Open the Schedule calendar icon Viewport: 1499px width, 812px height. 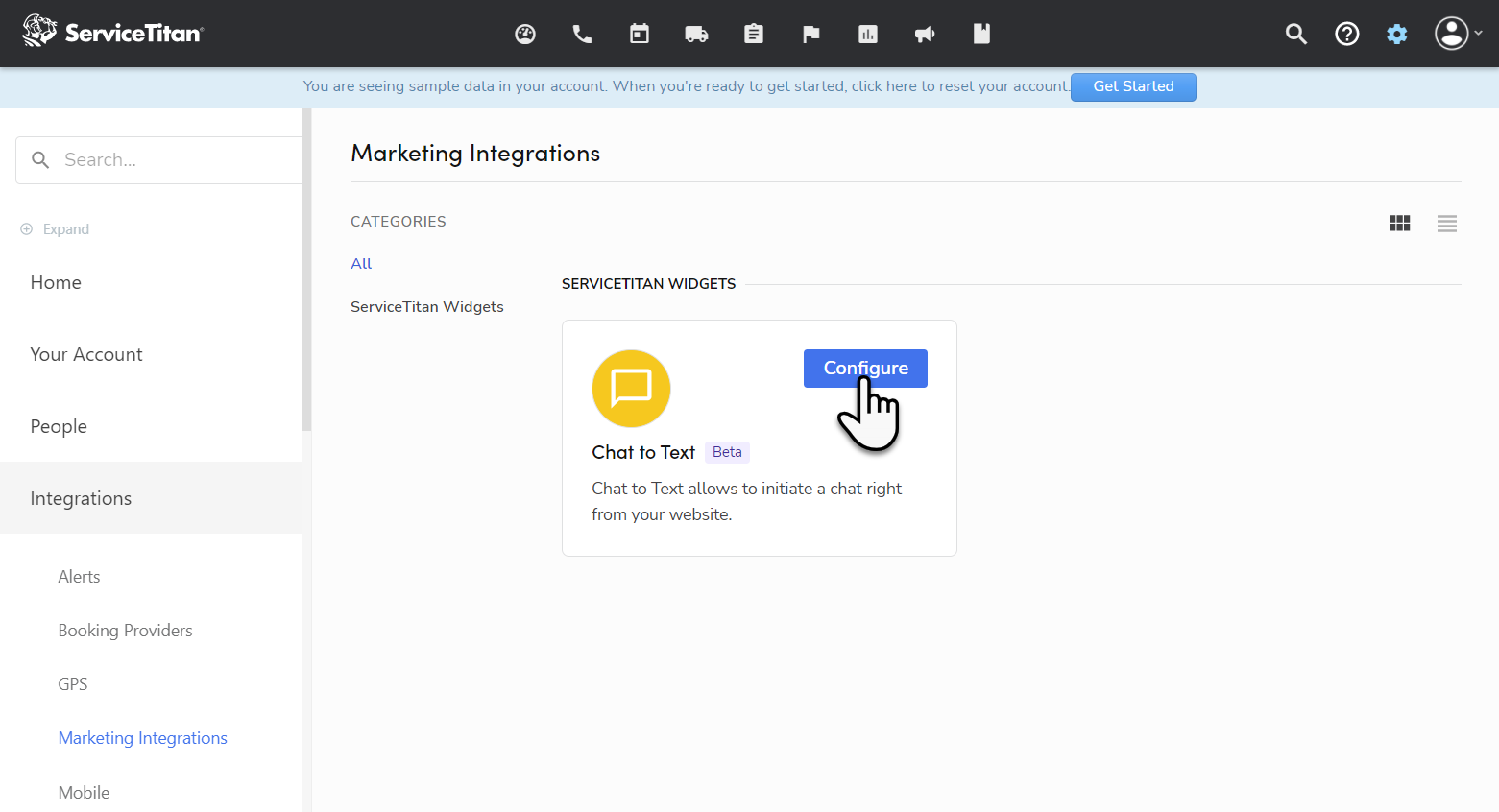640,35
